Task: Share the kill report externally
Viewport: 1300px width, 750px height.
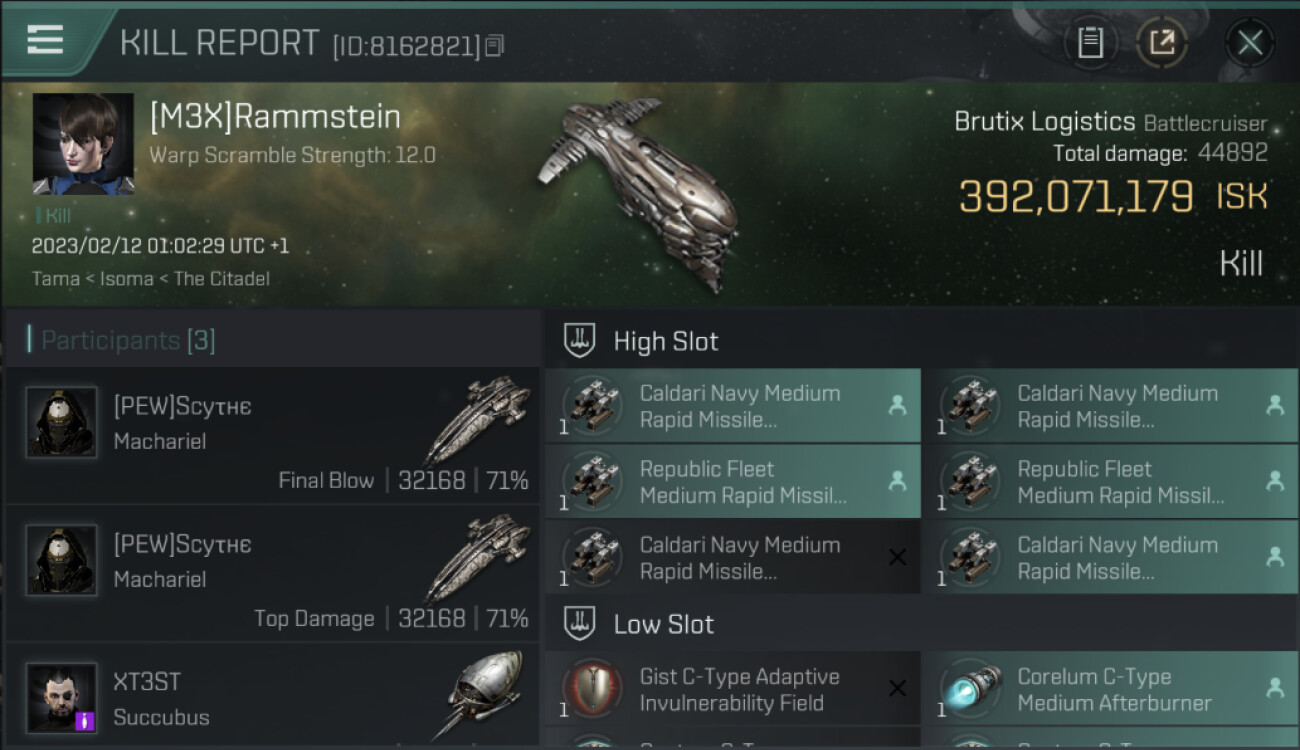Action: pyautogui.click(x=1162, y=42)
